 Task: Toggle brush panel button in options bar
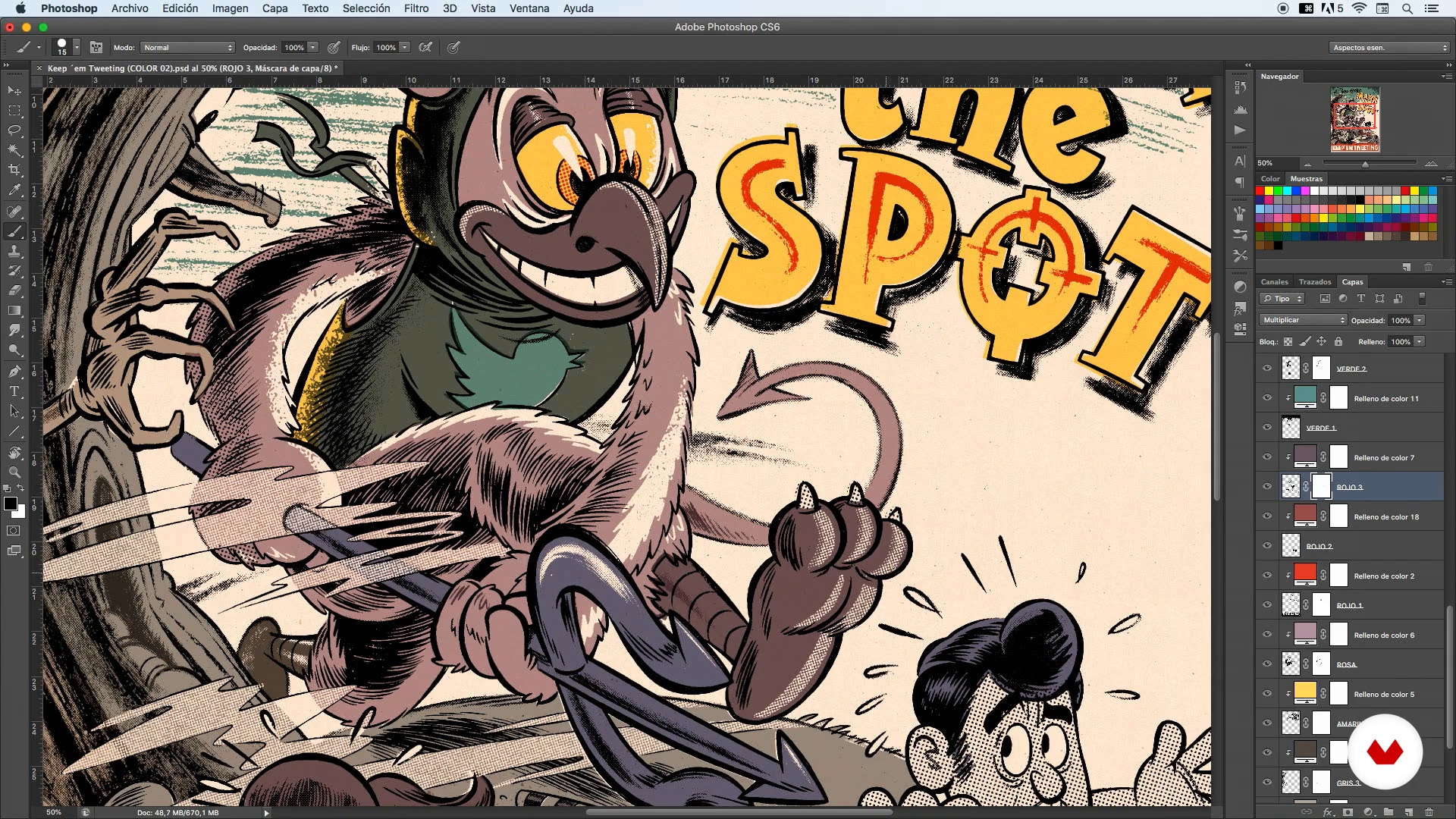click(x=96, y=47)
